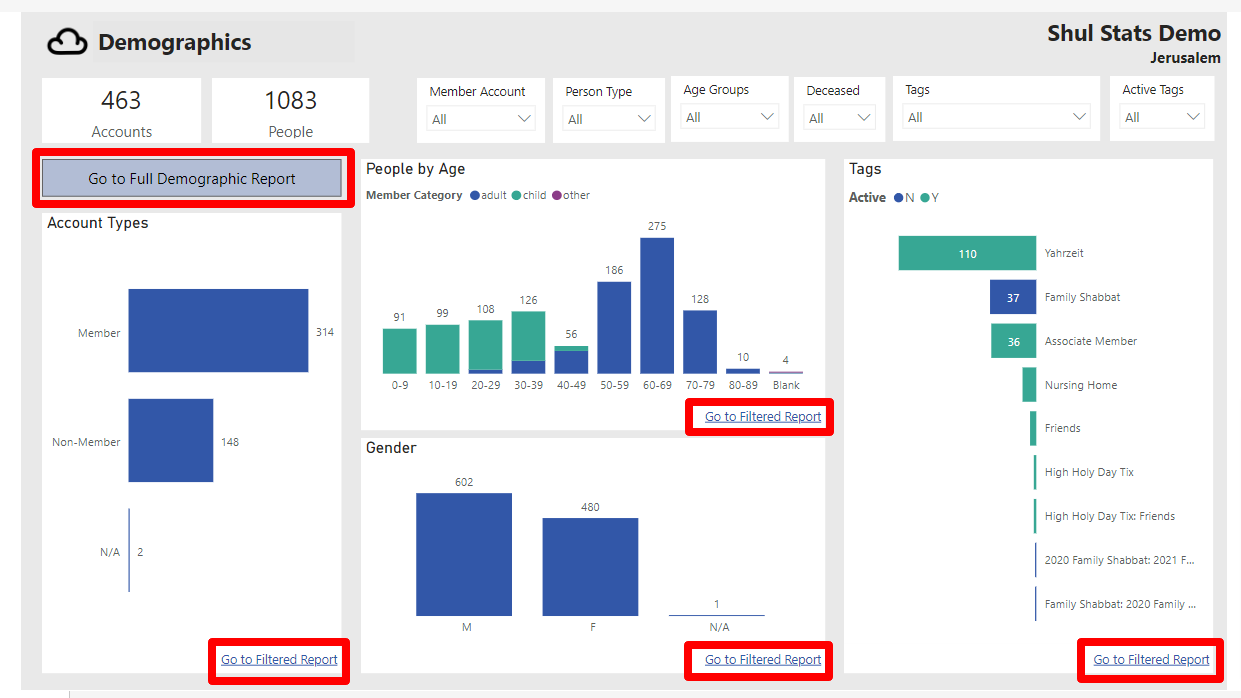1241x698 pixels.
Task: Click the Member bar in Account Types
Action: pos(218,330)
